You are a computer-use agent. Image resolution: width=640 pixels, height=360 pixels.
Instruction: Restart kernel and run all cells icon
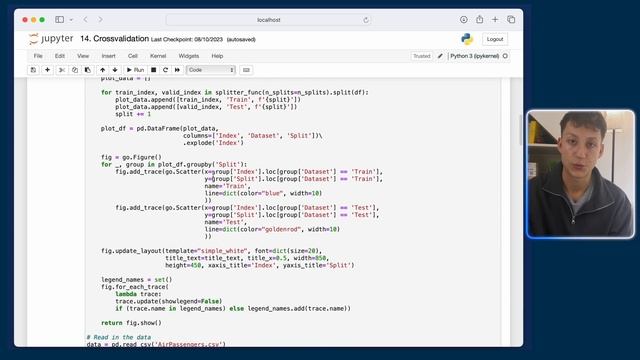pyautogui.click(x=177, y=70)
